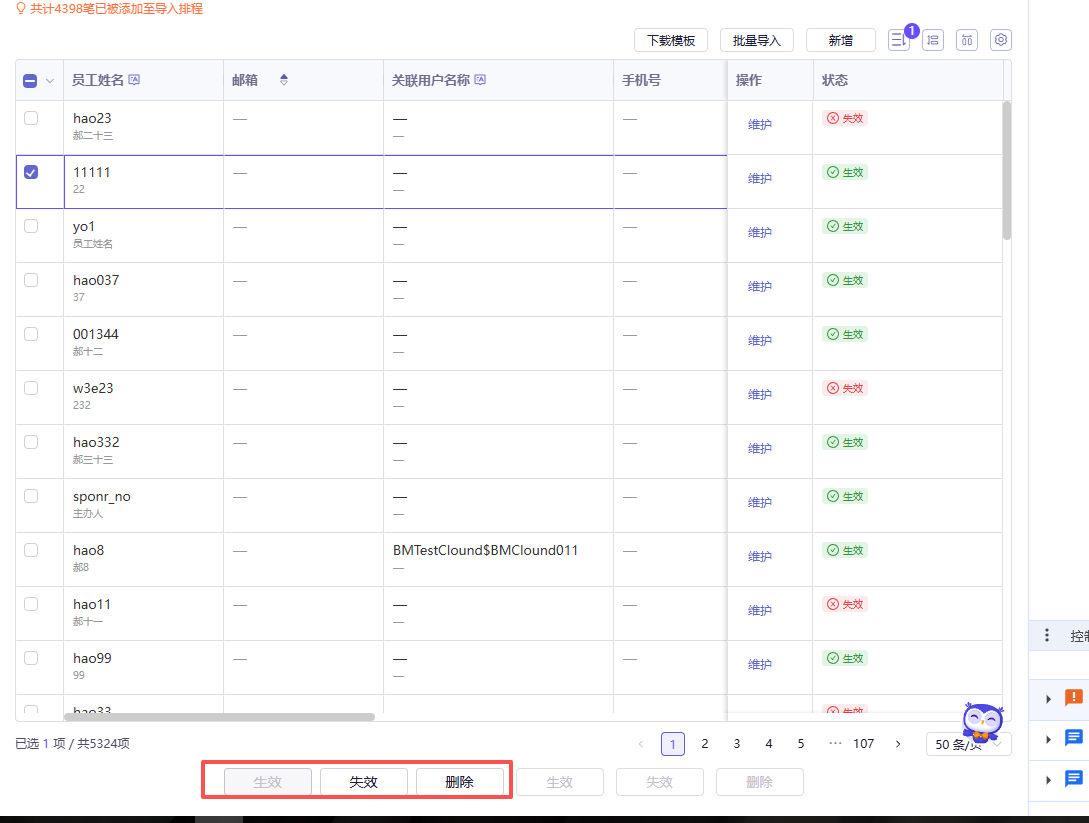The image size is (1089, 823).
Task: Open the sort settings icon with badge
Action: 899,40
